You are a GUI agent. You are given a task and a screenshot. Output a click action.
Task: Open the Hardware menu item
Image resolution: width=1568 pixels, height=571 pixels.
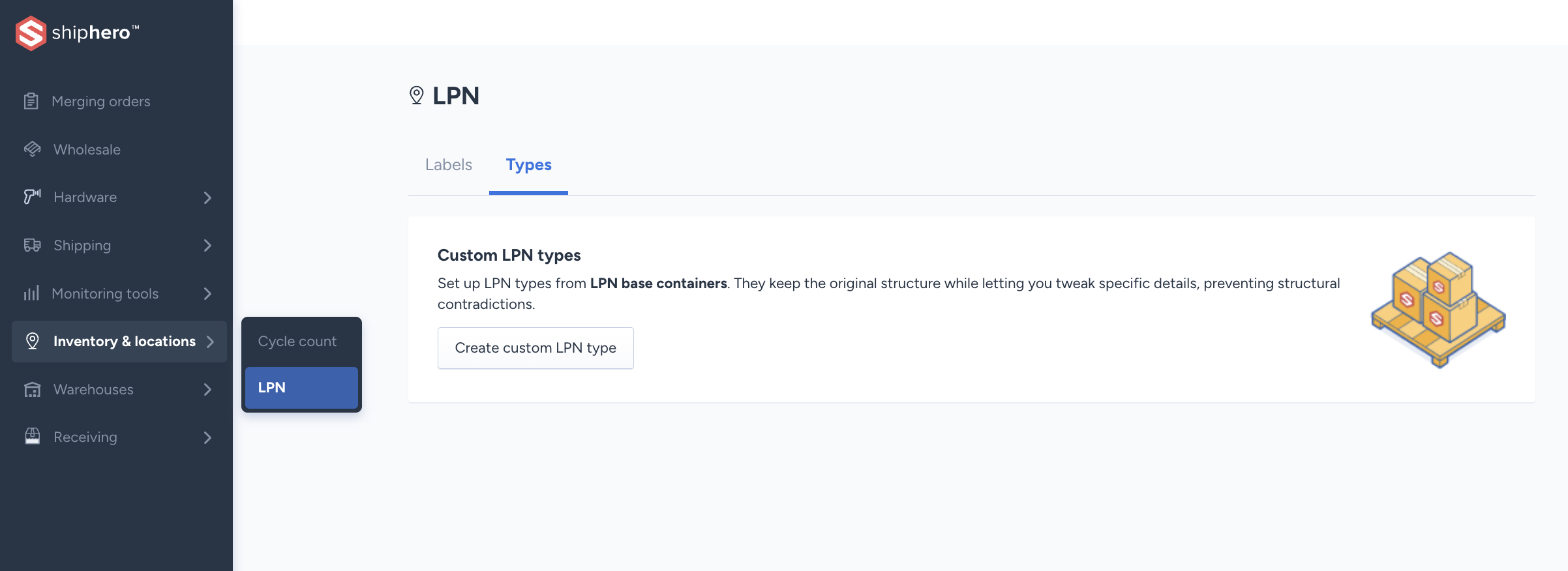pos(119,197)
